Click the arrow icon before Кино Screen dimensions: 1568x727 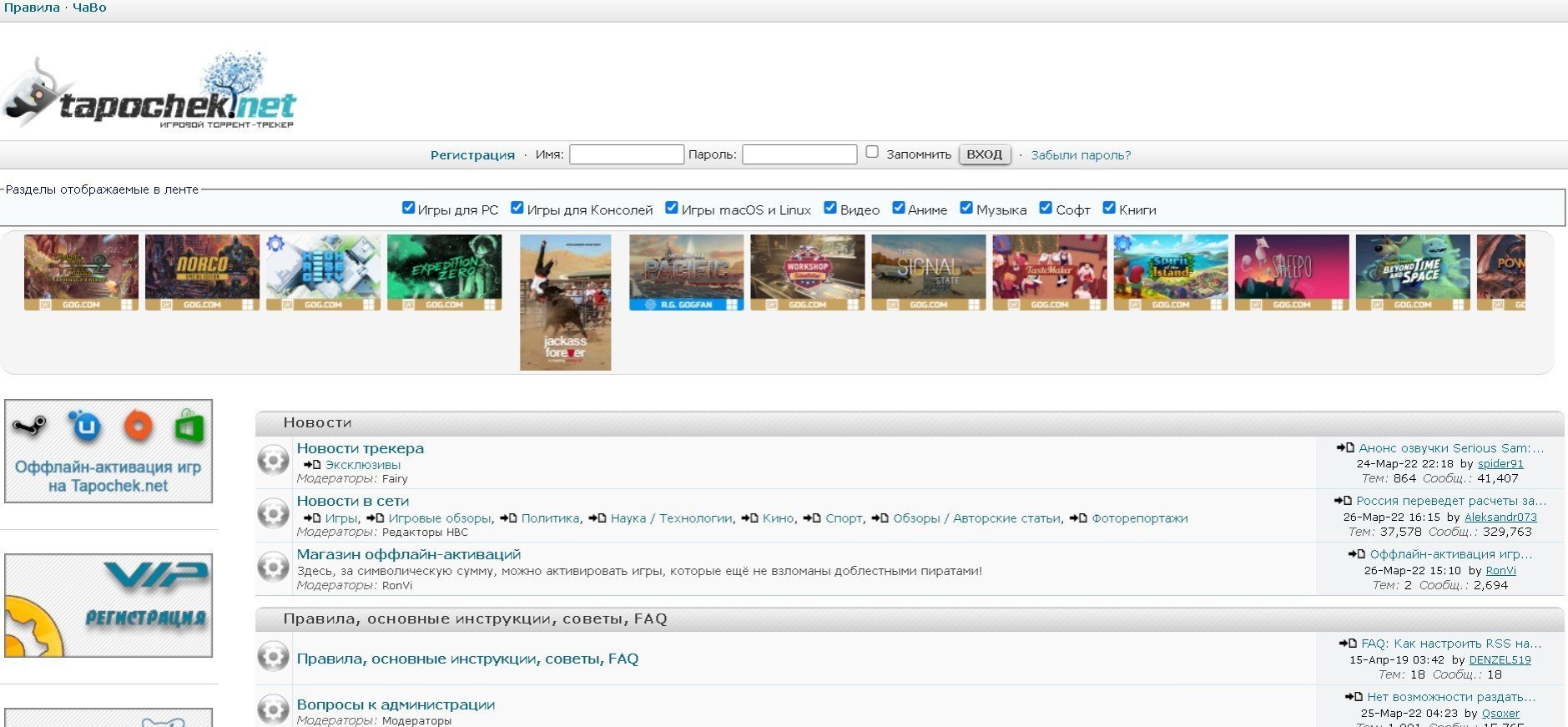click(749, 518)
